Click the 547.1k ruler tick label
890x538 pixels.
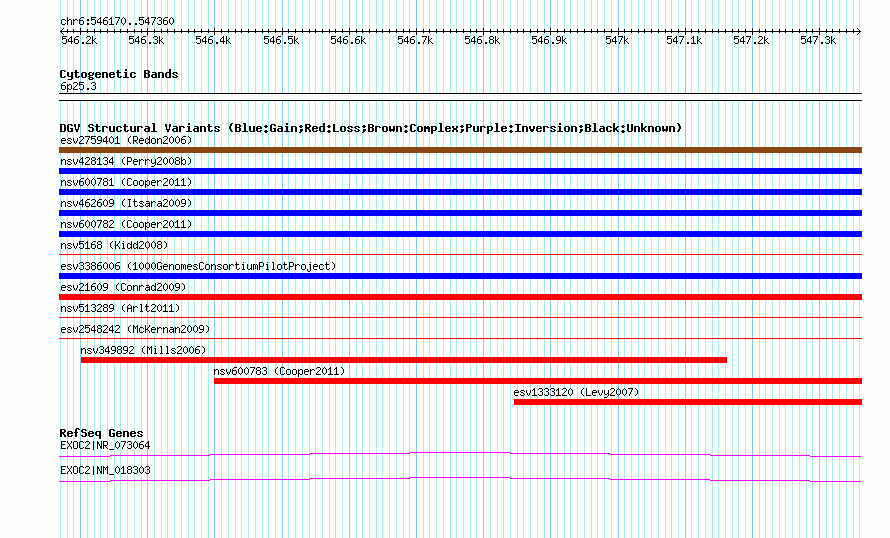(684, 40)
